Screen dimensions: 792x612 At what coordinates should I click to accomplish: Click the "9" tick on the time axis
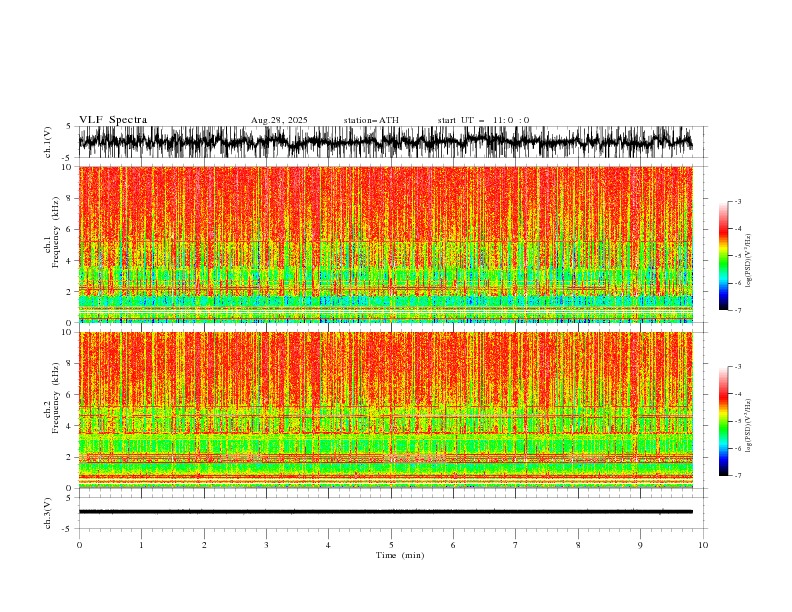click(640, 545)
